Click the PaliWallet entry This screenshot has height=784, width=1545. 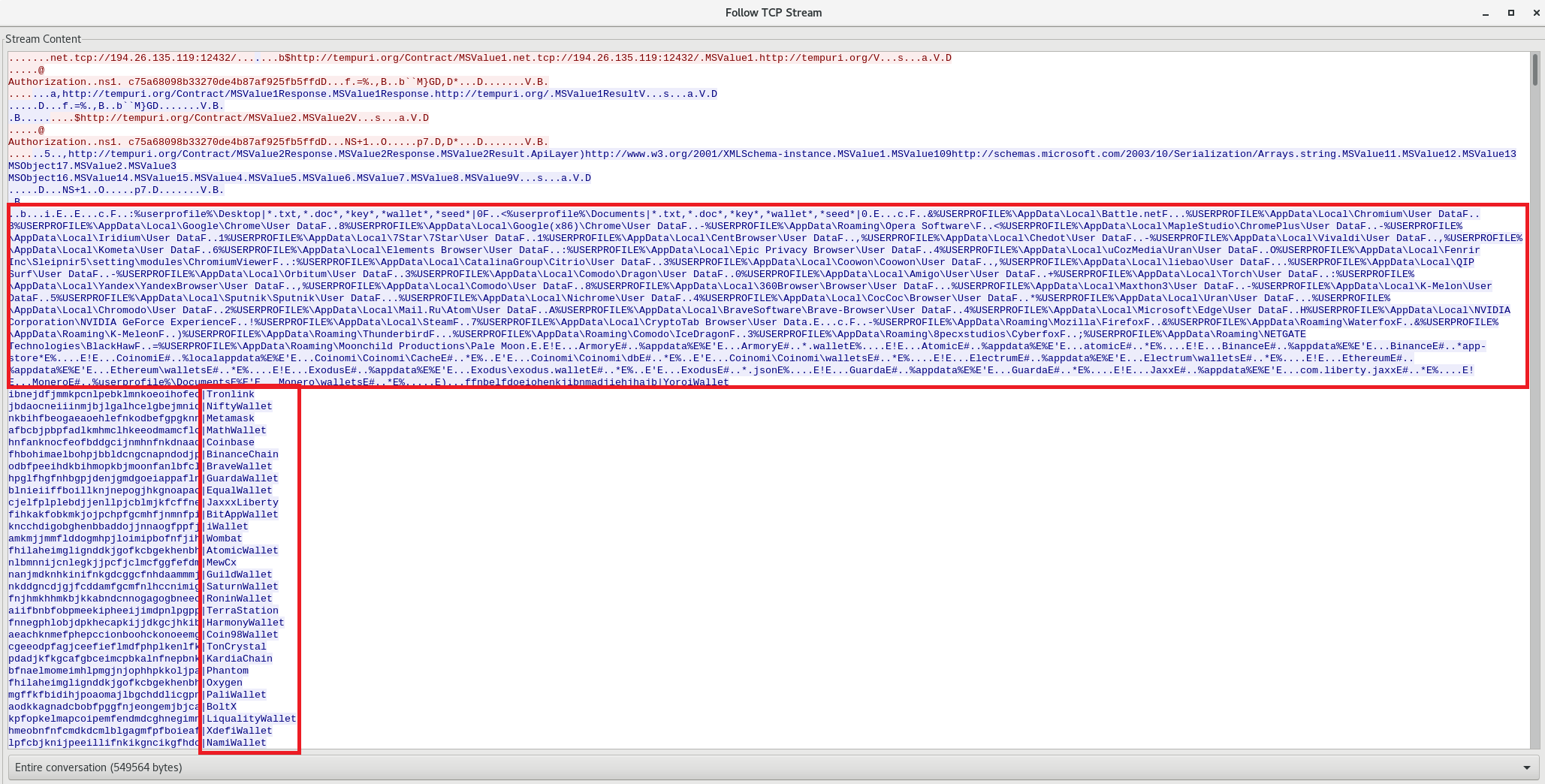point(236,695)
